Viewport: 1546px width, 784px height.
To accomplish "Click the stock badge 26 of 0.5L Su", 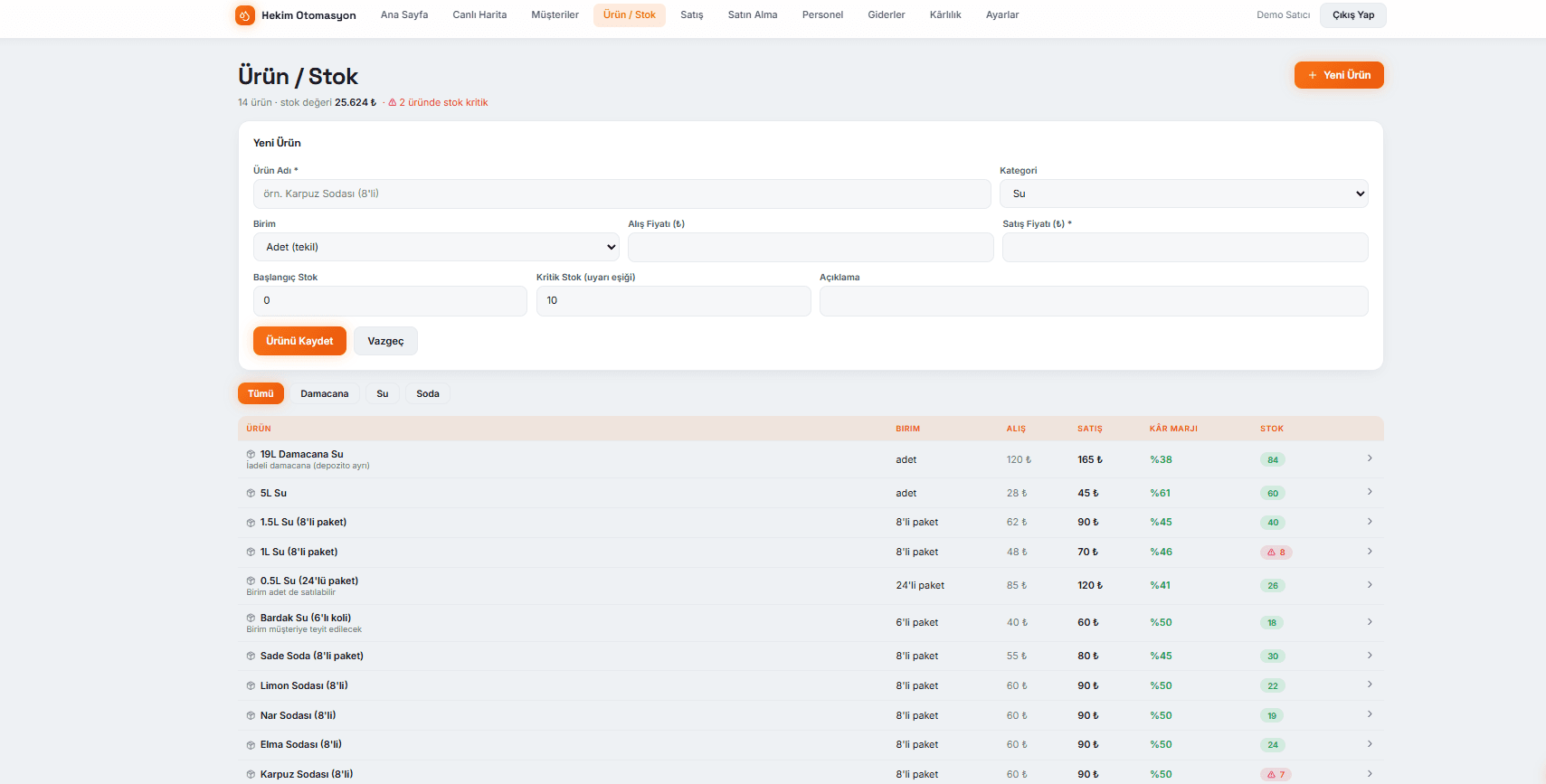I will [x=1273, y=586].
